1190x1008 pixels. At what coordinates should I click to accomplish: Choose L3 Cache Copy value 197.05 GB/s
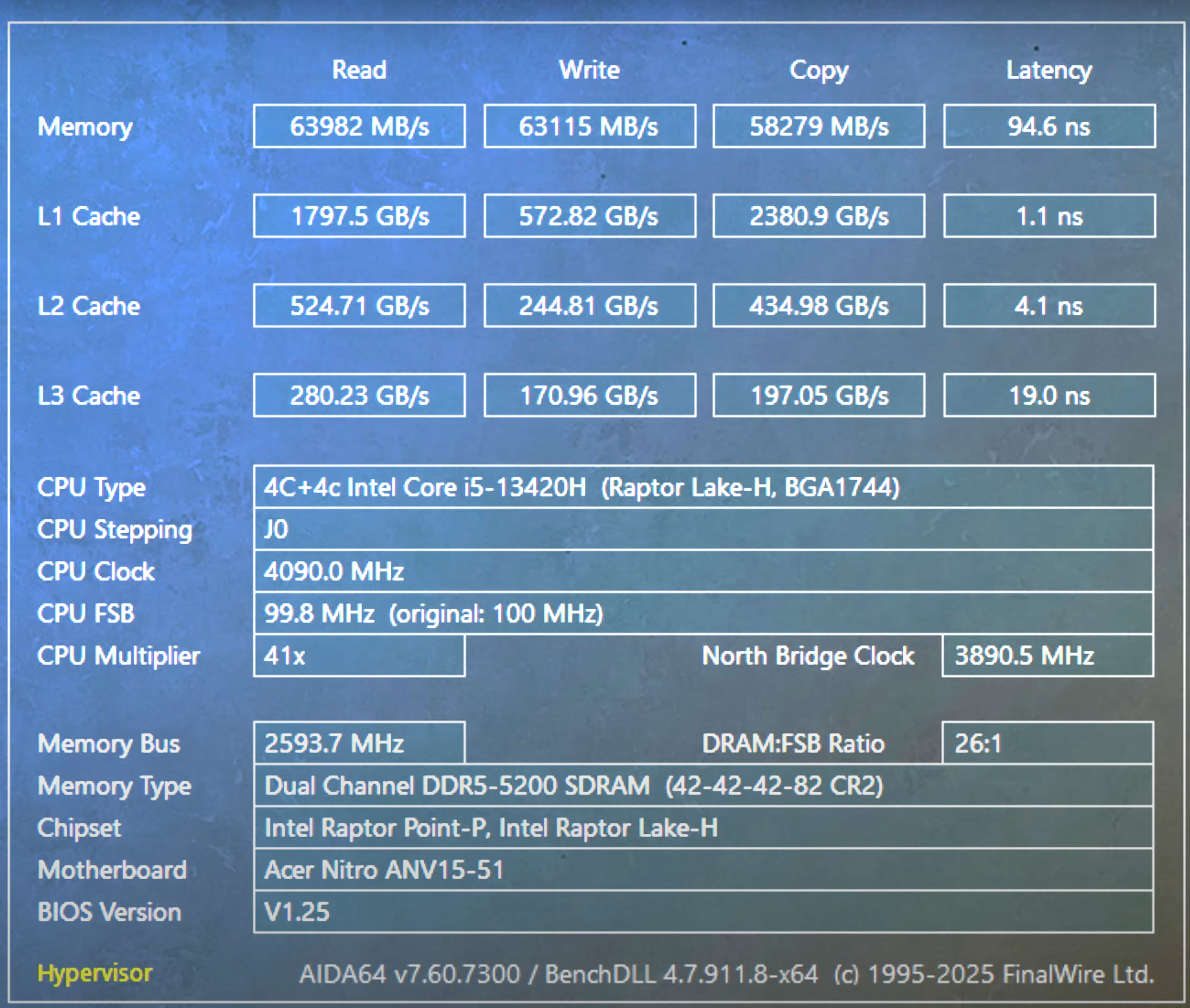click(818, 396)
